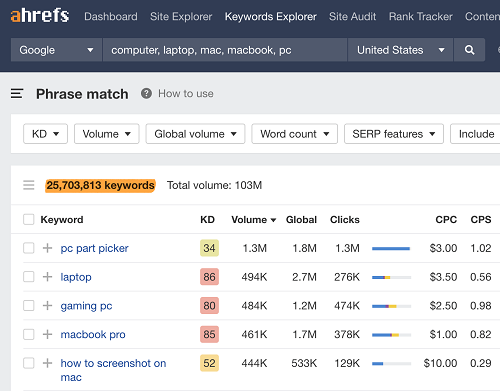This screenshot has width=500, height=391.
Task: Click the KD 85 badge for macbook pro
Action: 209,334
